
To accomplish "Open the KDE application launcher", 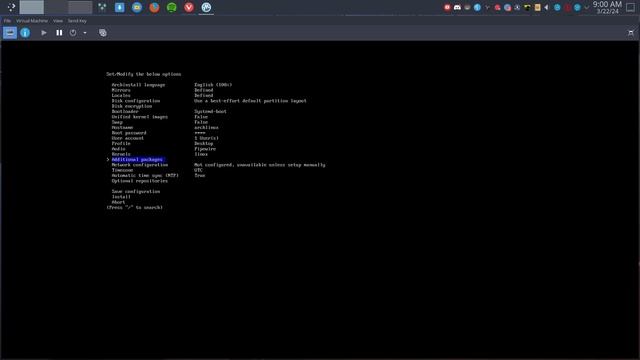I will point(11,7).
